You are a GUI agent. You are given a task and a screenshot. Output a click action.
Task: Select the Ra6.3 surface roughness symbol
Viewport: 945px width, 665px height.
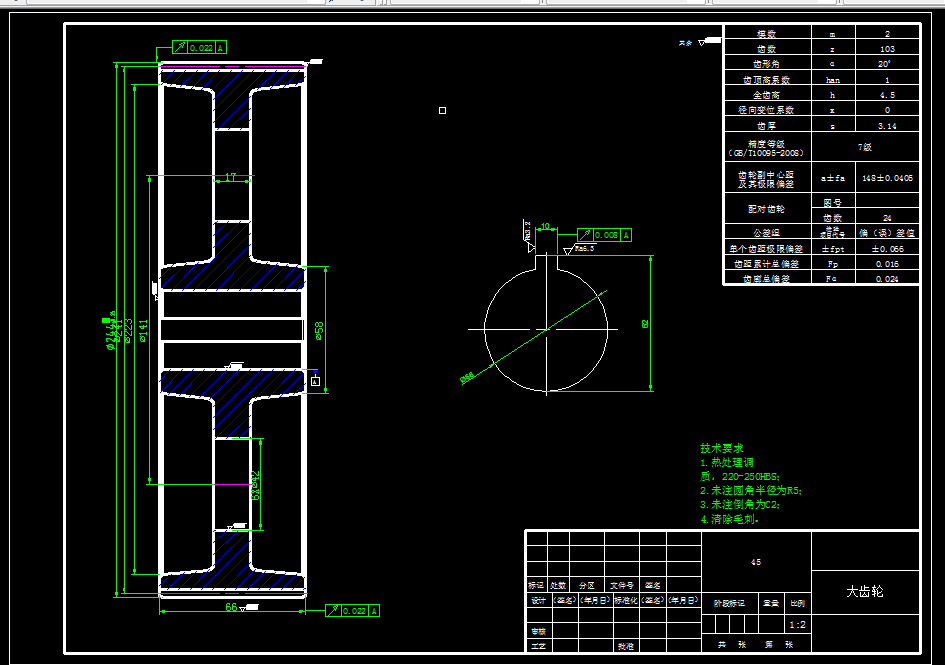coord(579,249)
